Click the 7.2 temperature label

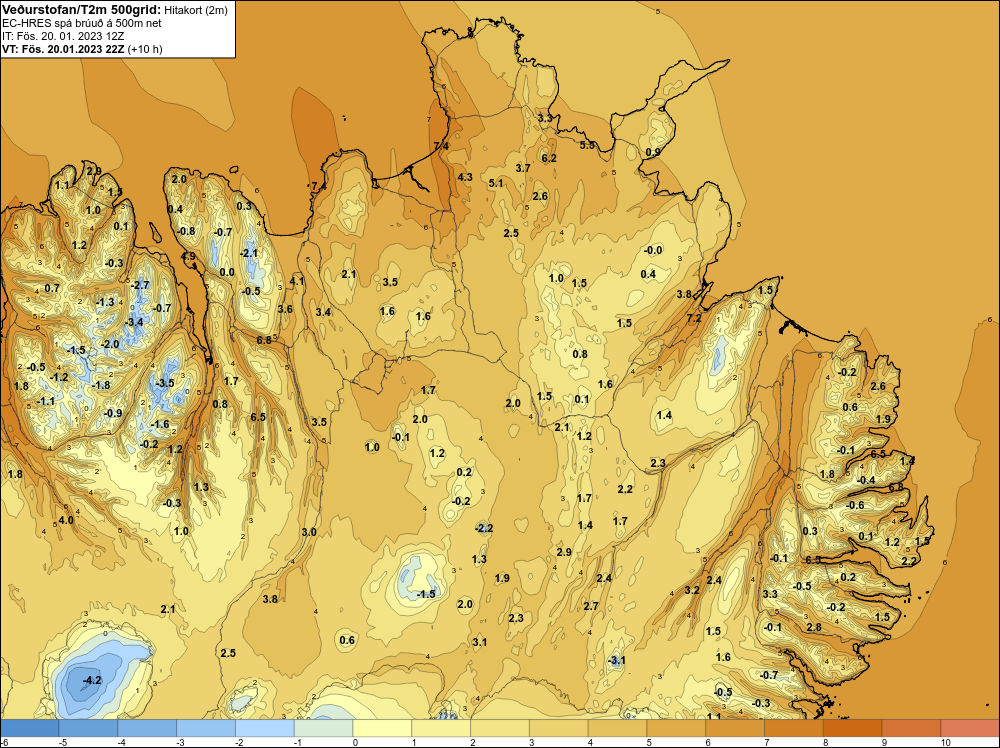[x=694, y=318]
